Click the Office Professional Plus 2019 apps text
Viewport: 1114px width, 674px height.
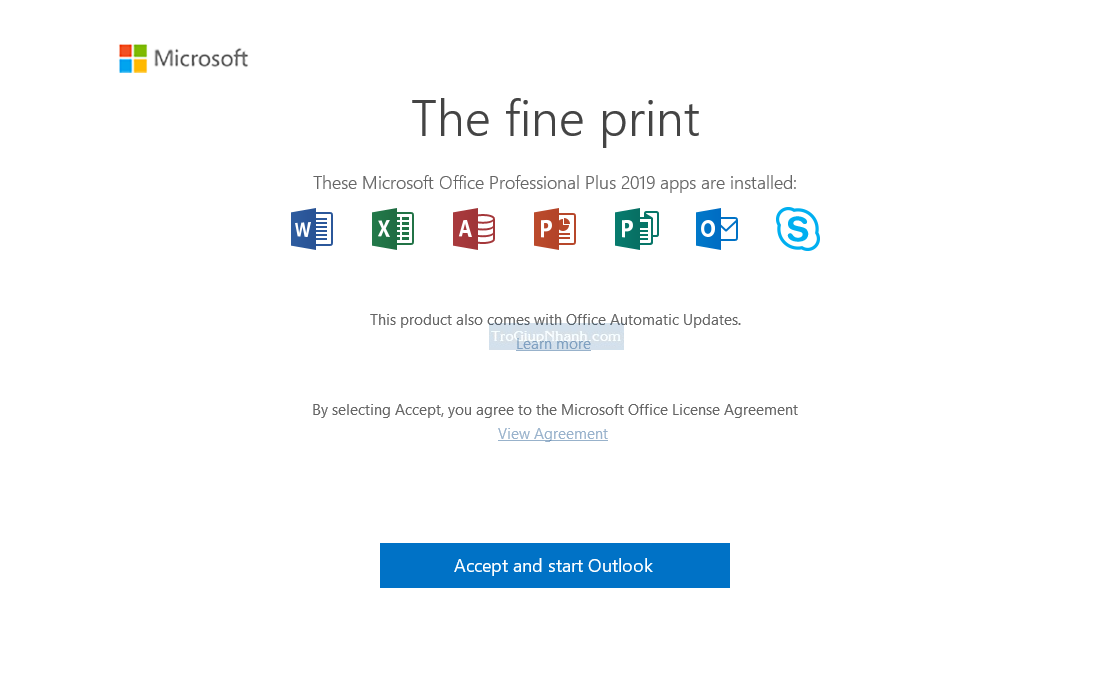[555, 183]
